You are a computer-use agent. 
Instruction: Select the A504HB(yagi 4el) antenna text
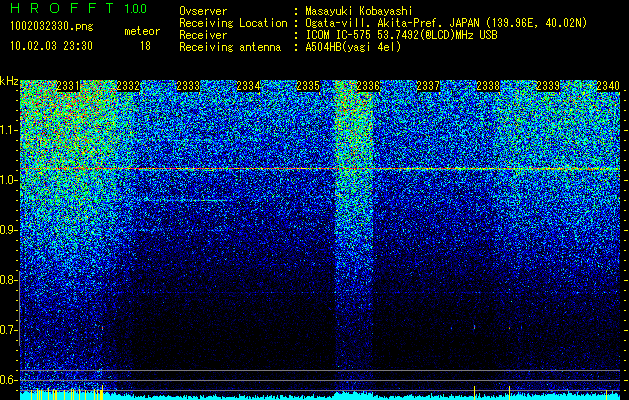pyautogui.click(x=353, y=47)
